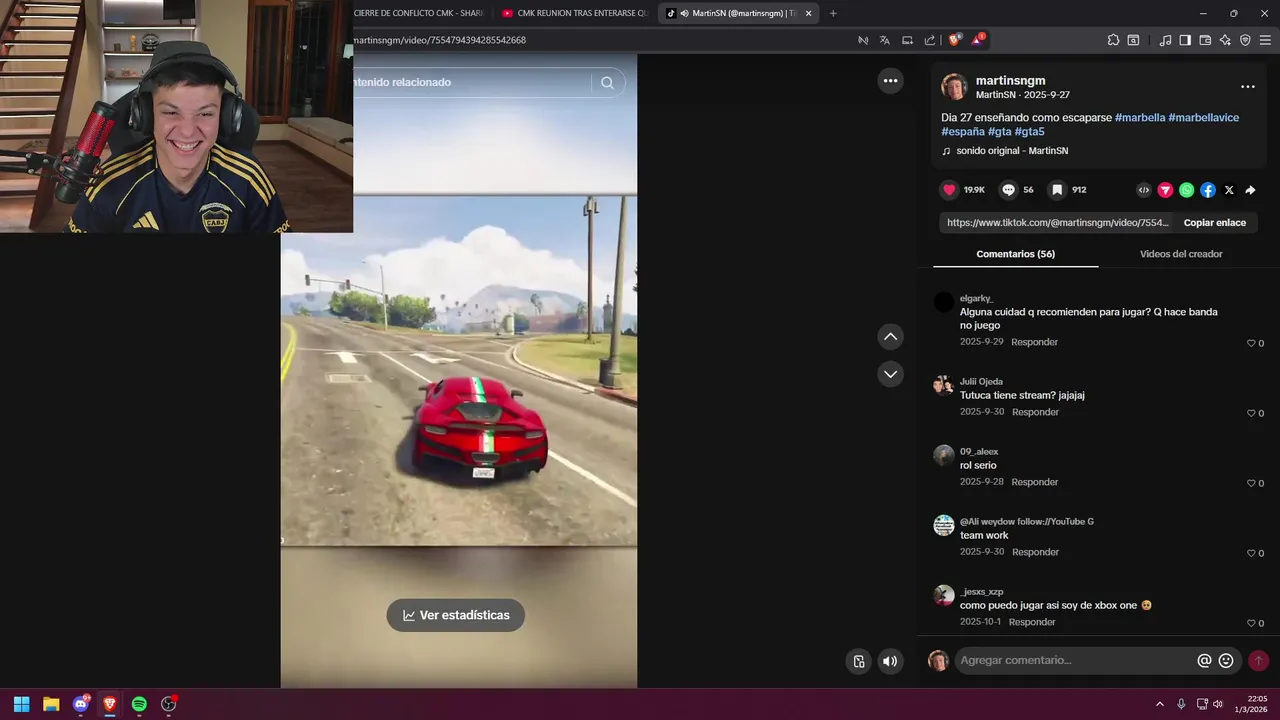Open the #gta hashtag
1280x720 pixels.
pos(999,131)
